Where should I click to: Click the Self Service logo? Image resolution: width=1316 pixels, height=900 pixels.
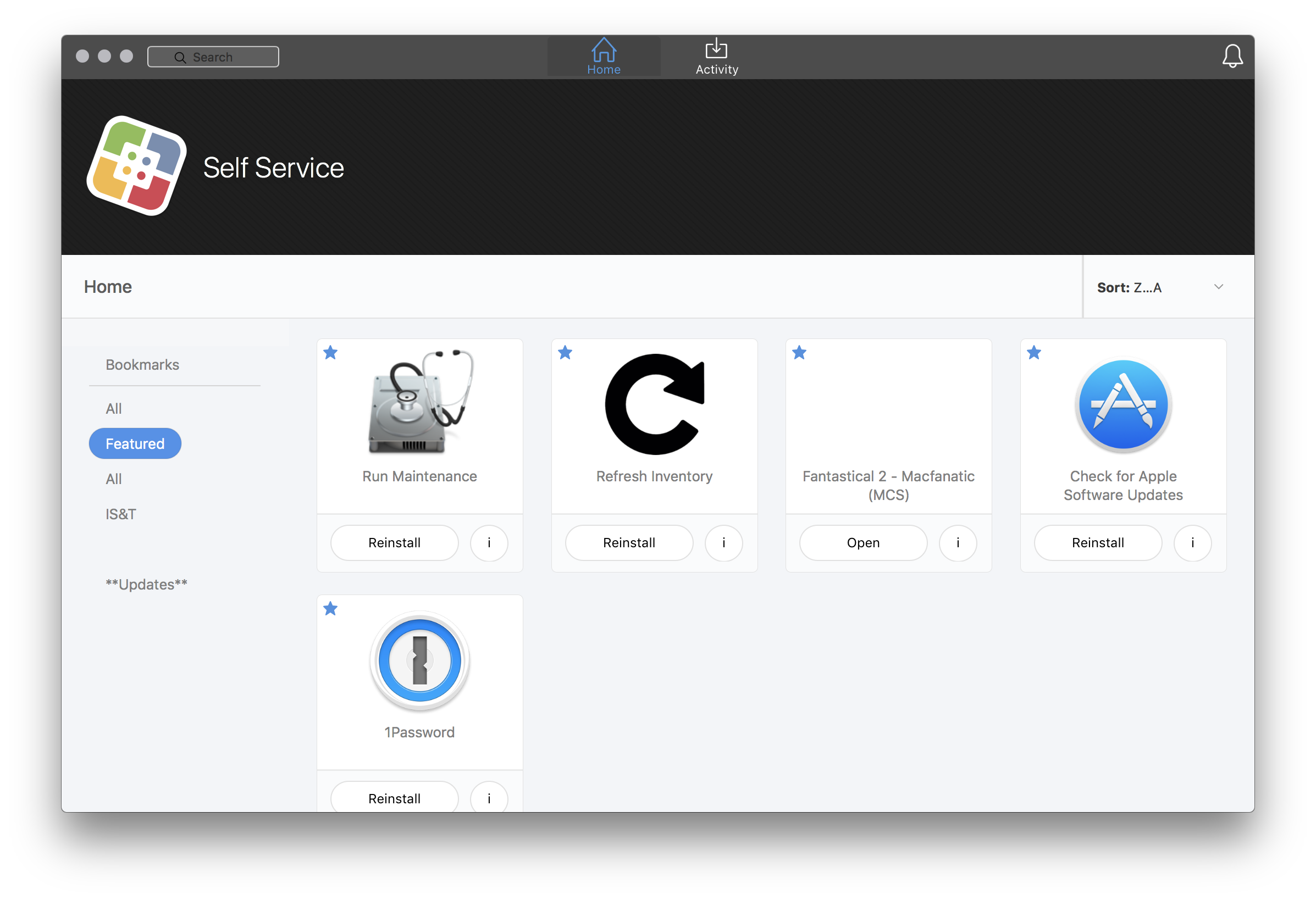pyautogui.click(x=136, y=166)
